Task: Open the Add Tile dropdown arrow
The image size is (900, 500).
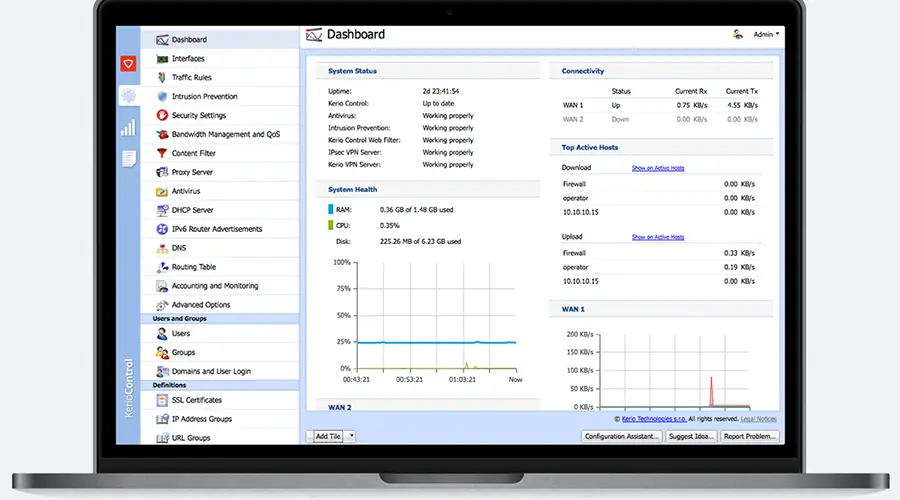Action: click(x=351, y=436)
